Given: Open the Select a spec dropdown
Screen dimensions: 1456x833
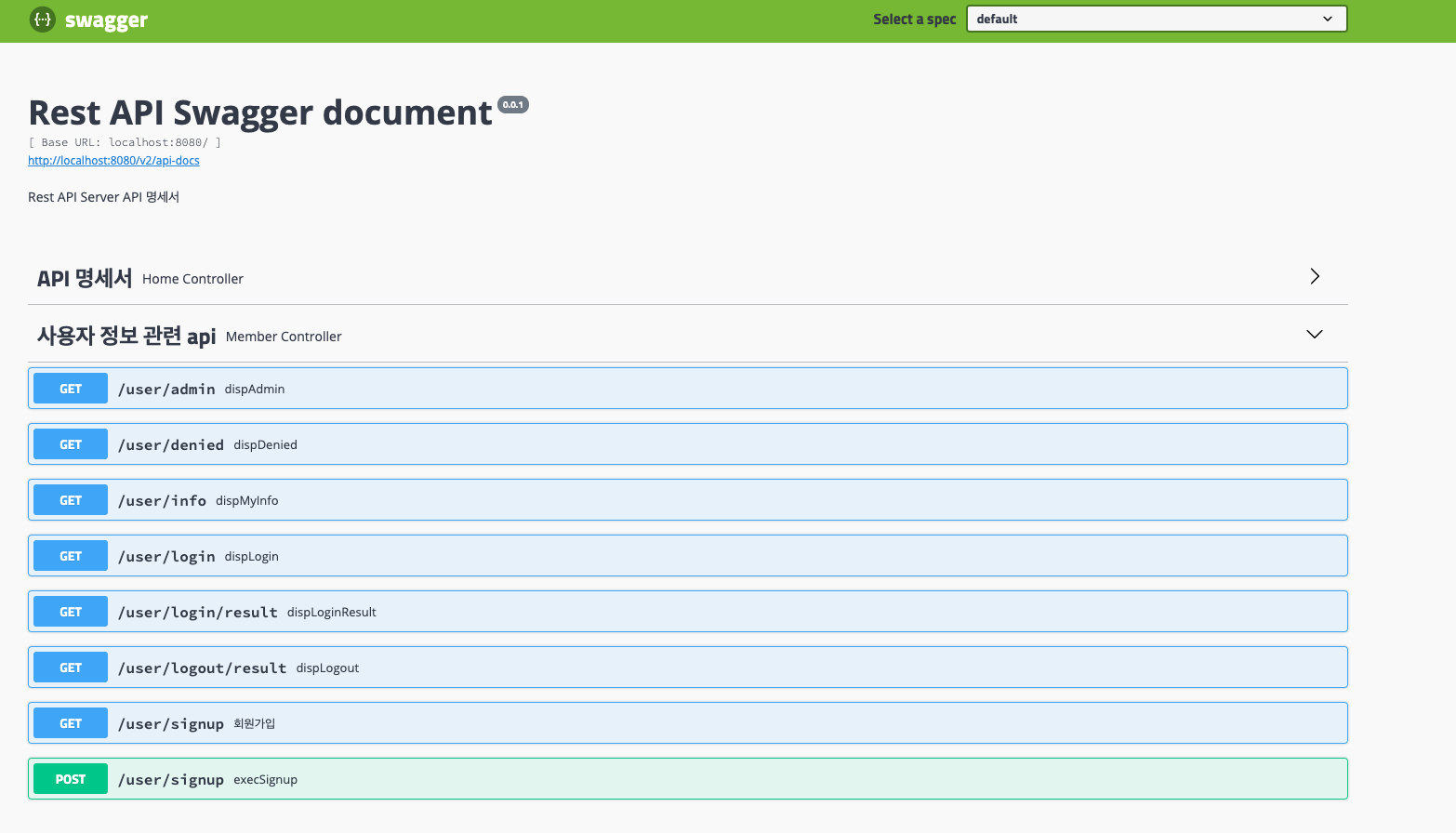Looking at the screenshot, I should (x=1157, y=19).
